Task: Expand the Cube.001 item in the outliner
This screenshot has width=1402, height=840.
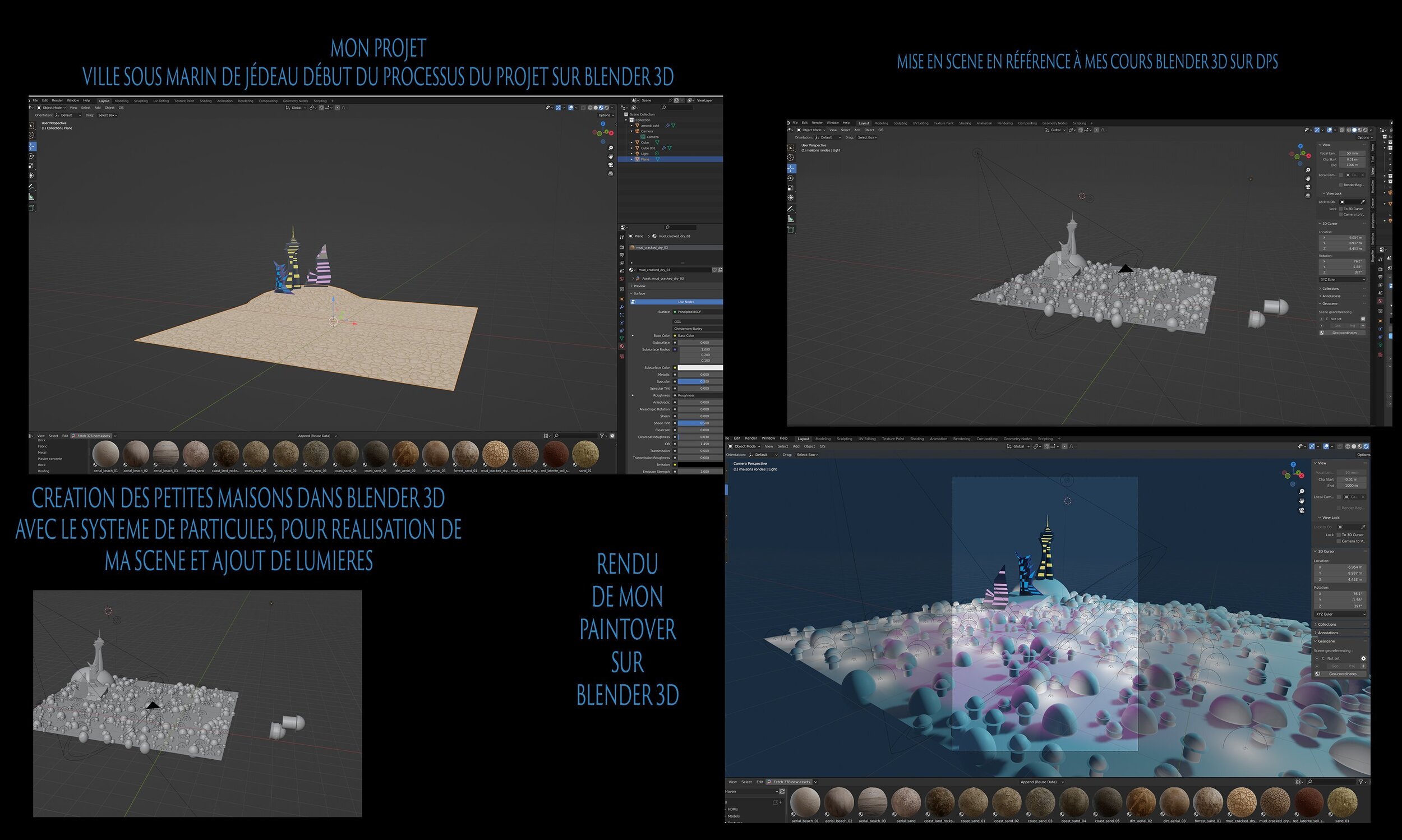Action: coord(631,148)
